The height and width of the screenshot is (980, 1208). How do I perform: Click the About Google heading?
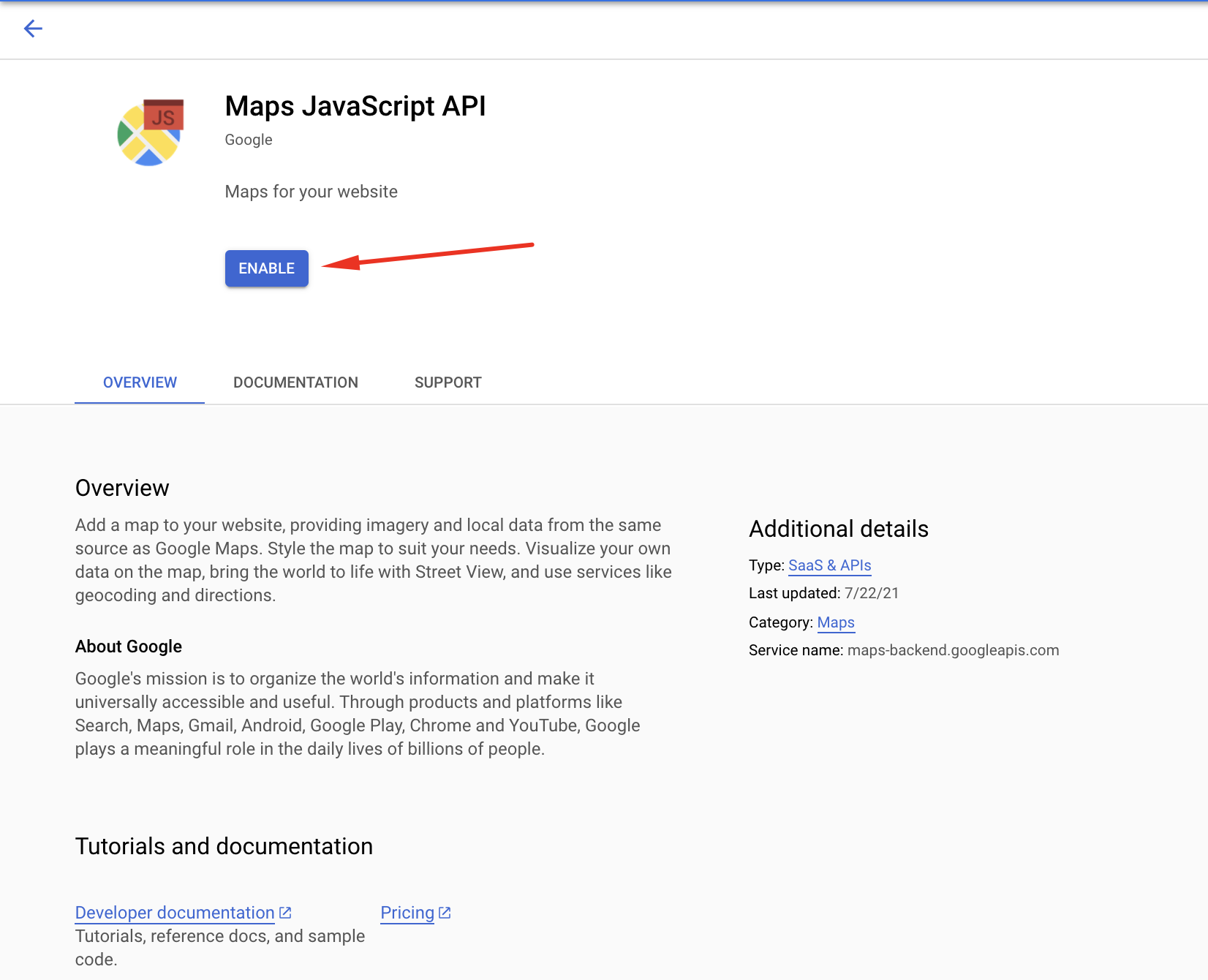(129, 647)
